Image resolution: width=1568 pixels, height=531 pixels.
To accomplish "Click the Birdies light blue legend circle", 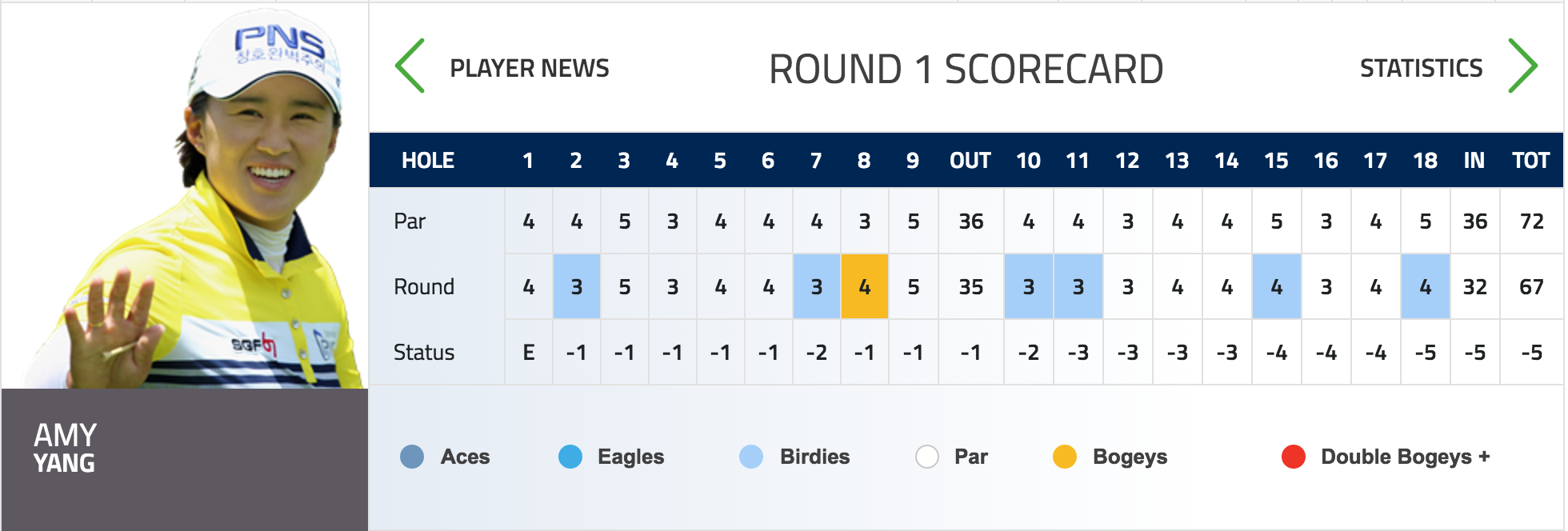I will click(751, 457).
